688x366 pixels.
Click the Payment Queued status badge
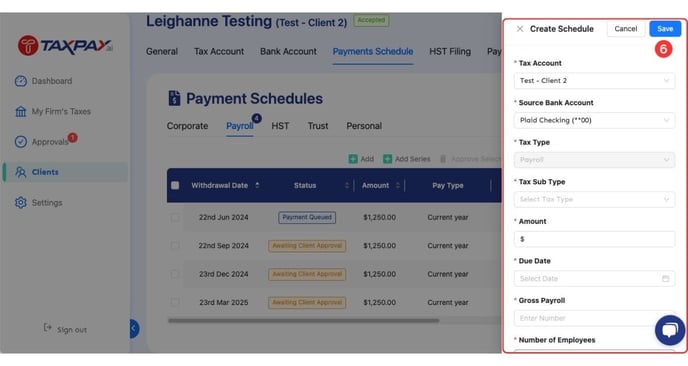(x=307, y=217)
